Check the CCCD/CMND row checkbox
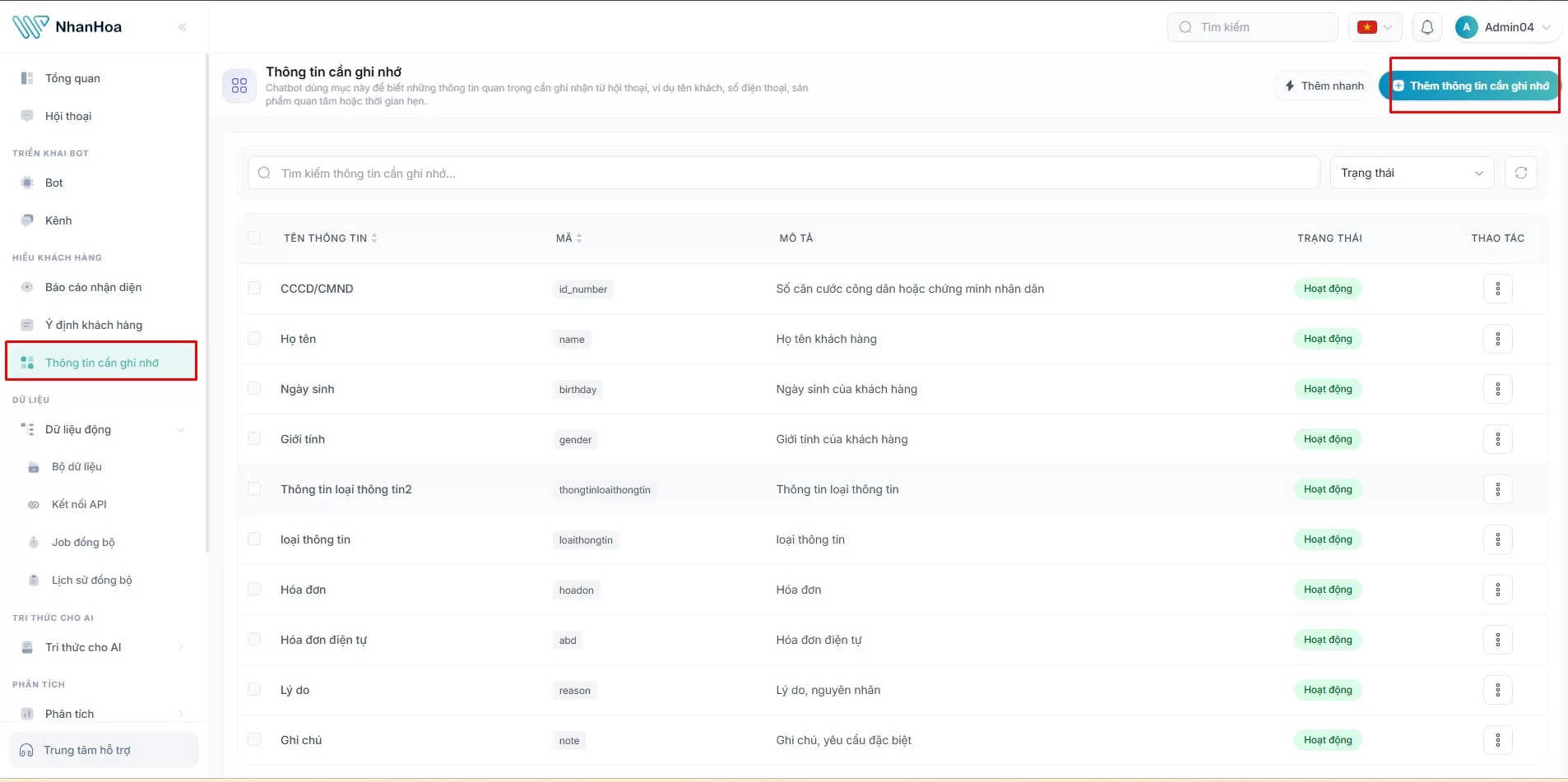Screen dimensions: 1568x782 tap(254, 288)
